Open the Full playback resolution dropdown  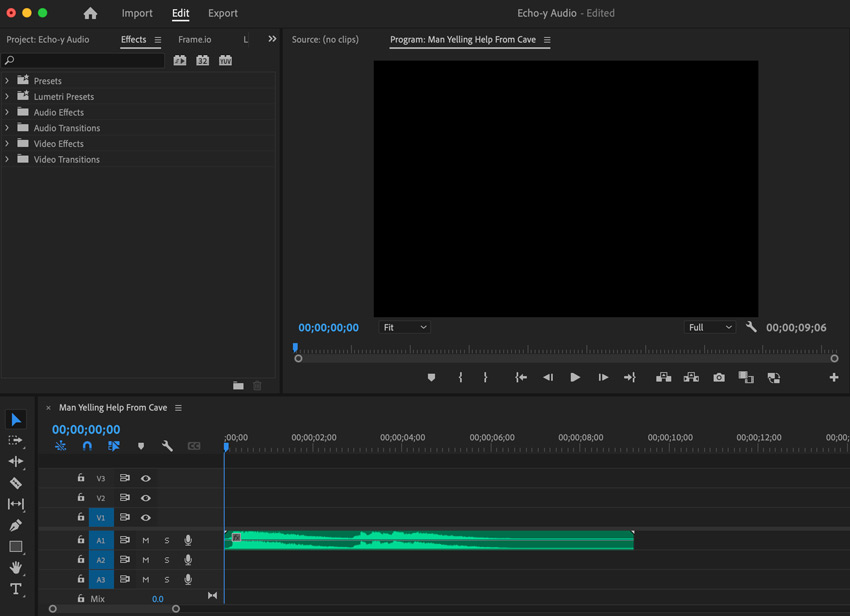coord(710,327)
